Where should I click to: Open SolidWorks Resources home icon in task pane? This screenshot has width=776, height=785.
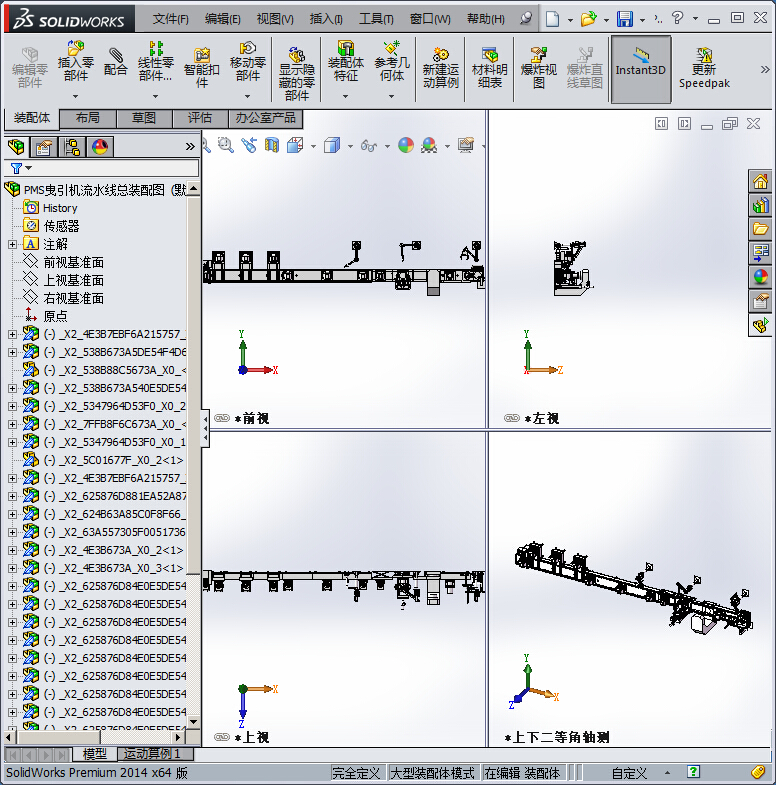tap(760, 181)
